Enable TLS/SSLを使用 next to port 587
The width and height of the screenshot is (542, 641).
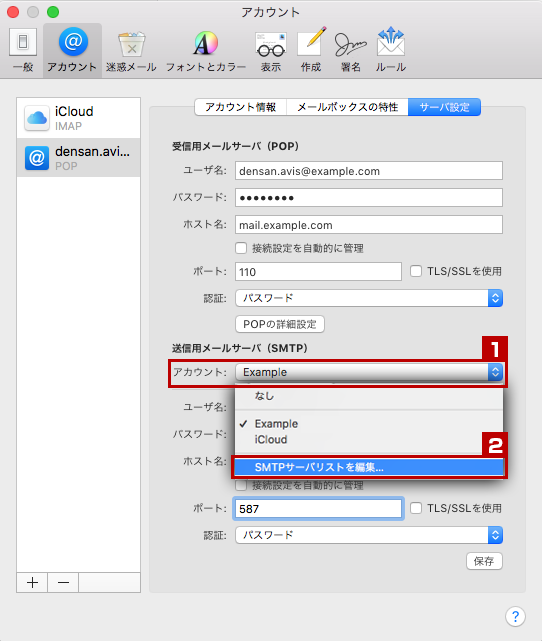(416, 508)
